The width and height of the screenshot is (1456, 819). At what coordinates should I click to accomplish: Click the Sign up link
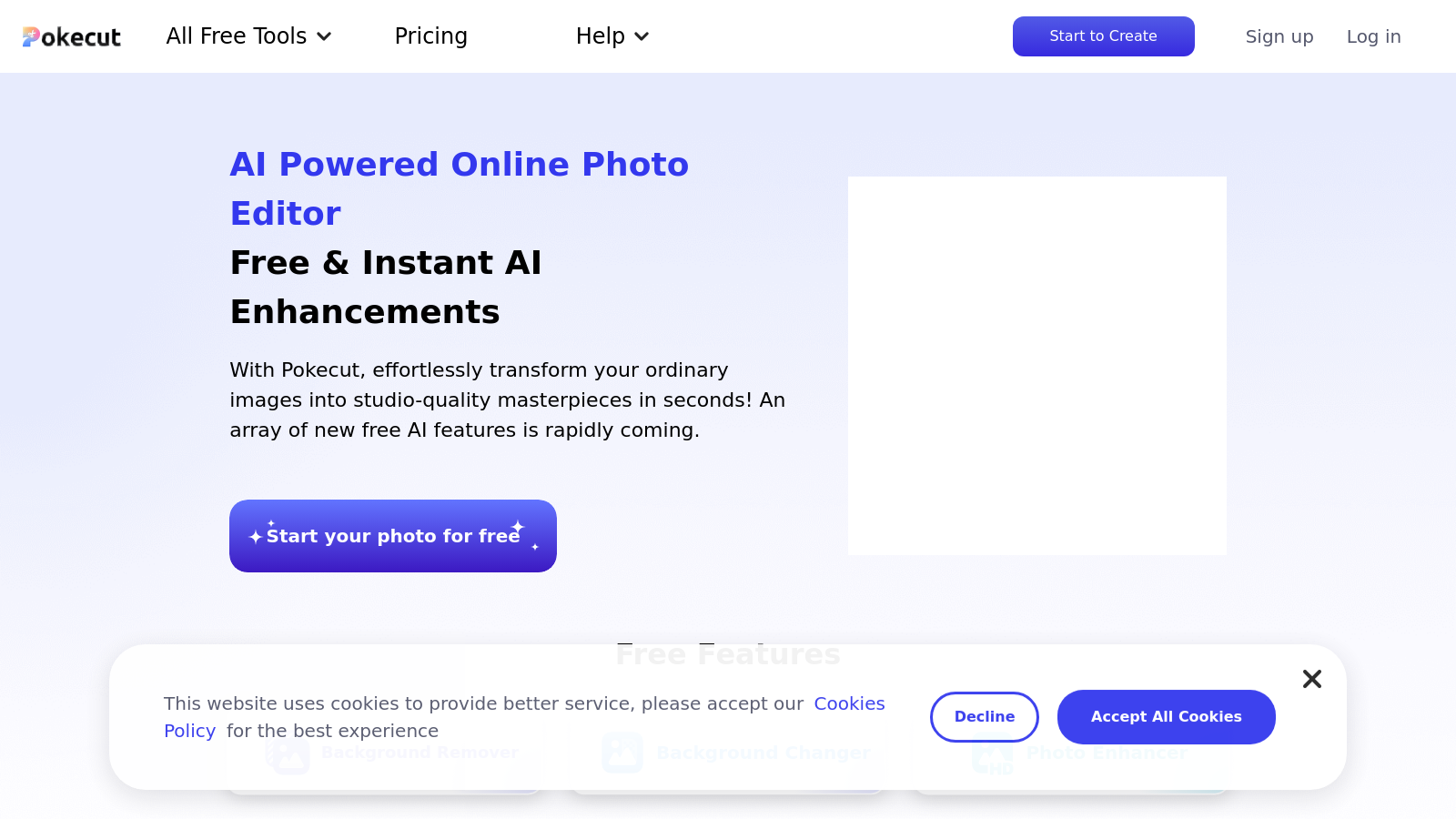[1279, 36]
